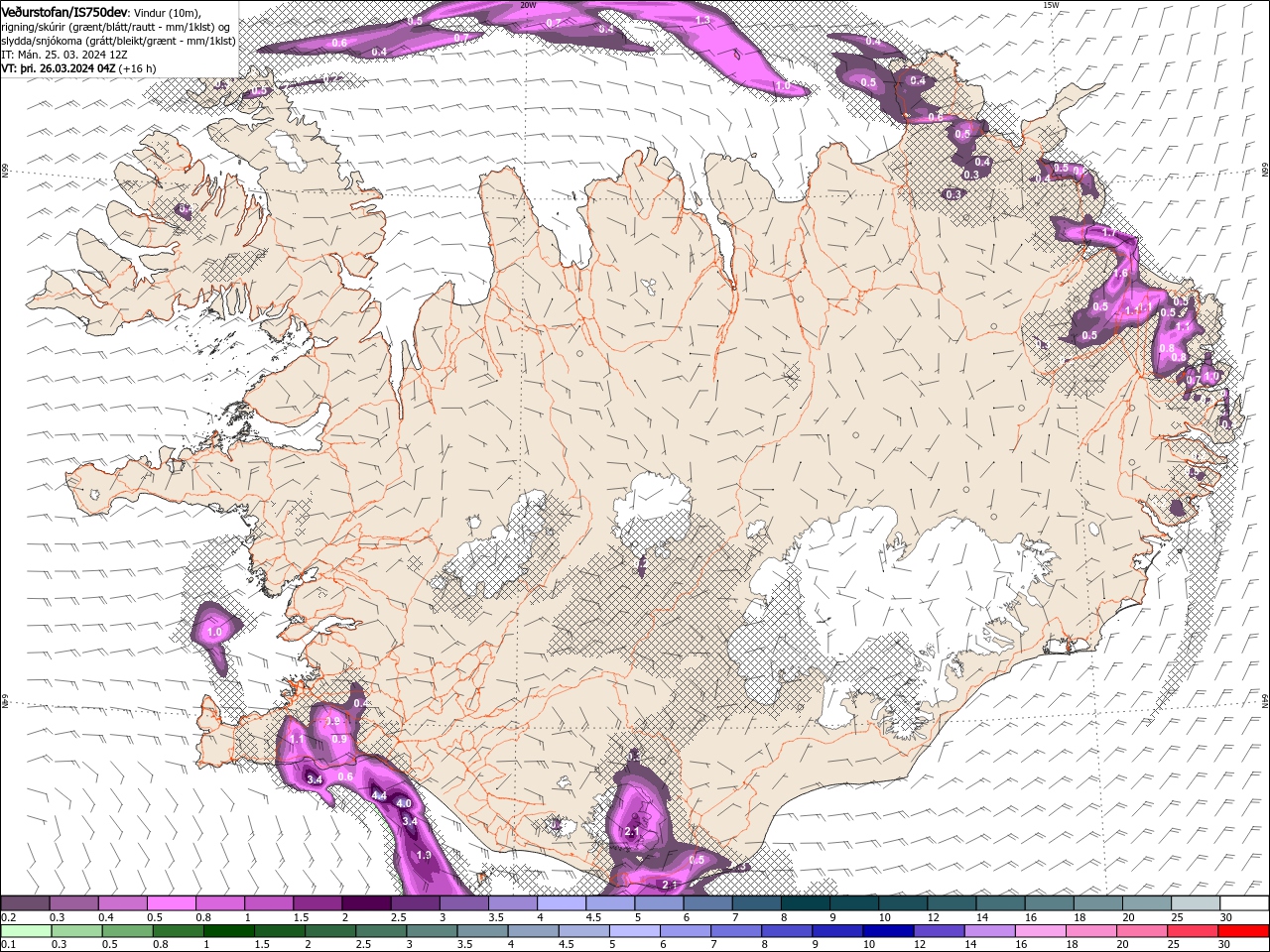Pick lower legend swatch between 4 and 4.5
The height and width of the screenshot is (952, 1270).
coord(534,931)
